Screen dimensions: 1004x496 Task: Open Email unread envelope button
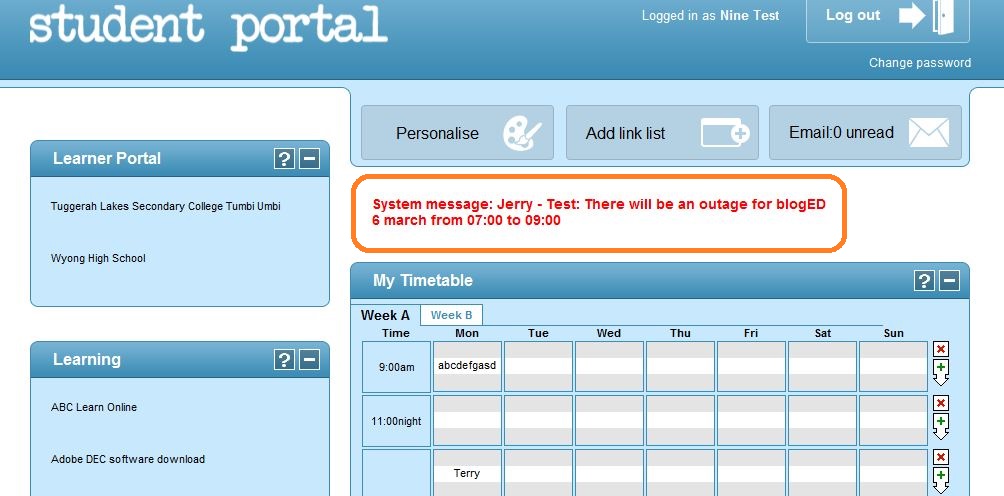coord(865,133)
